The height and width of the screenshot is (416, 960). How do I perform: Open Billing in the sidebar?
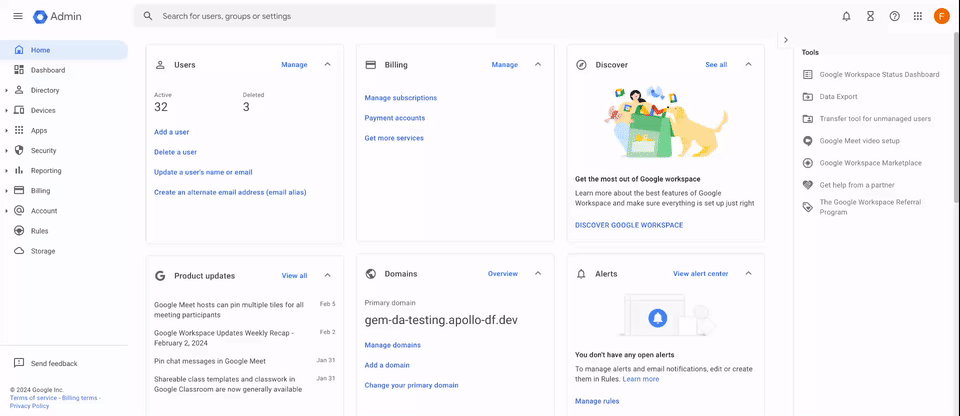64,191
